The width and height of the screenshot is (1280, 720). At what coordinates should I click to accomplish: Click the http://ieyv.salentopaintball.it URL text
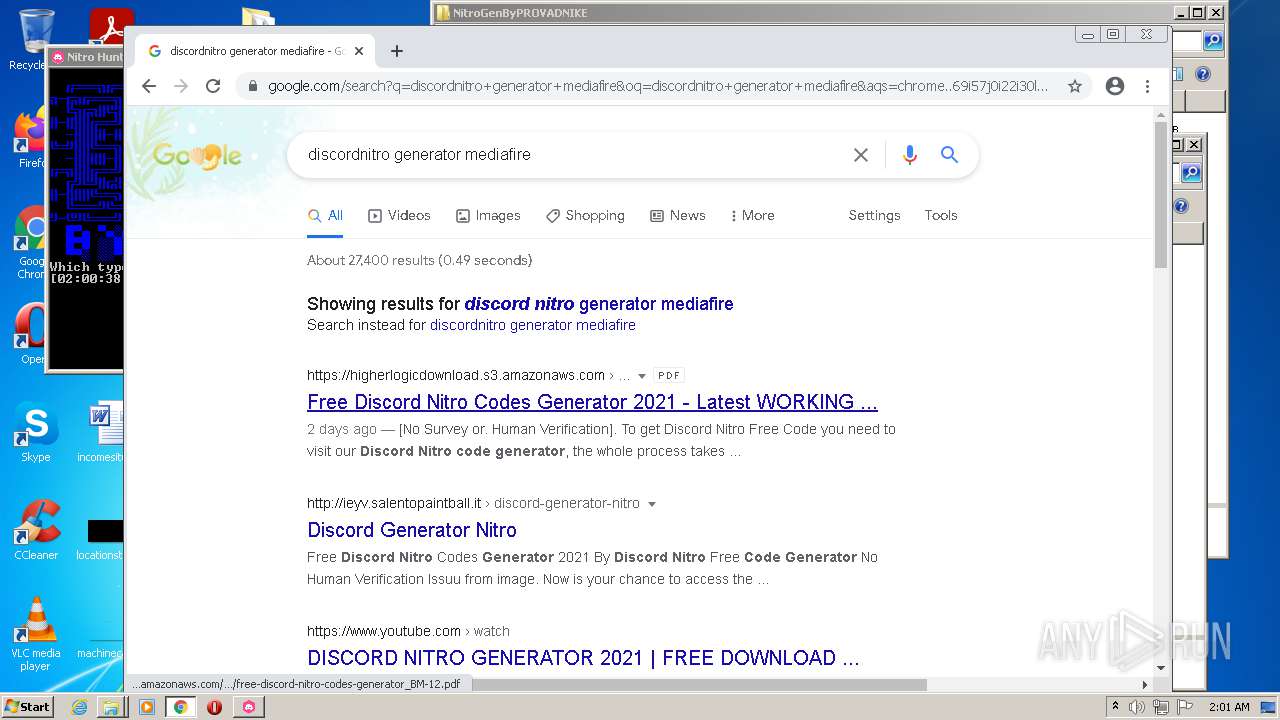pyautogui.click(x=394, y=503)
